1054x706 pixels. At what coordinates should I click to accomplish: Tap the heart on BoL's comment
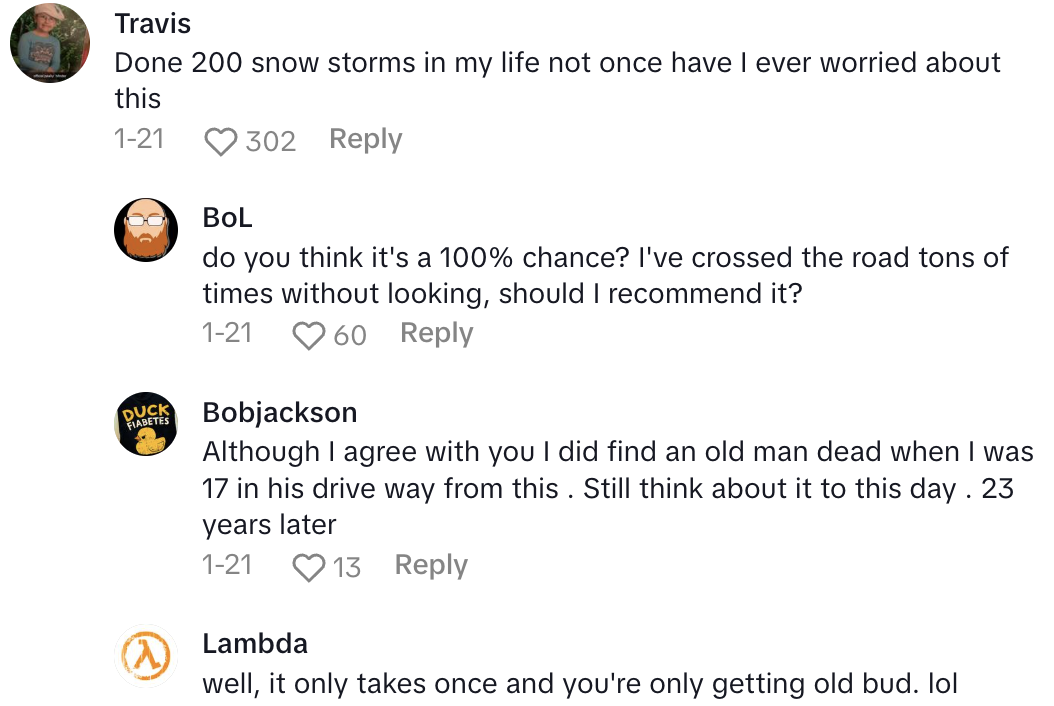click(309, 335)
